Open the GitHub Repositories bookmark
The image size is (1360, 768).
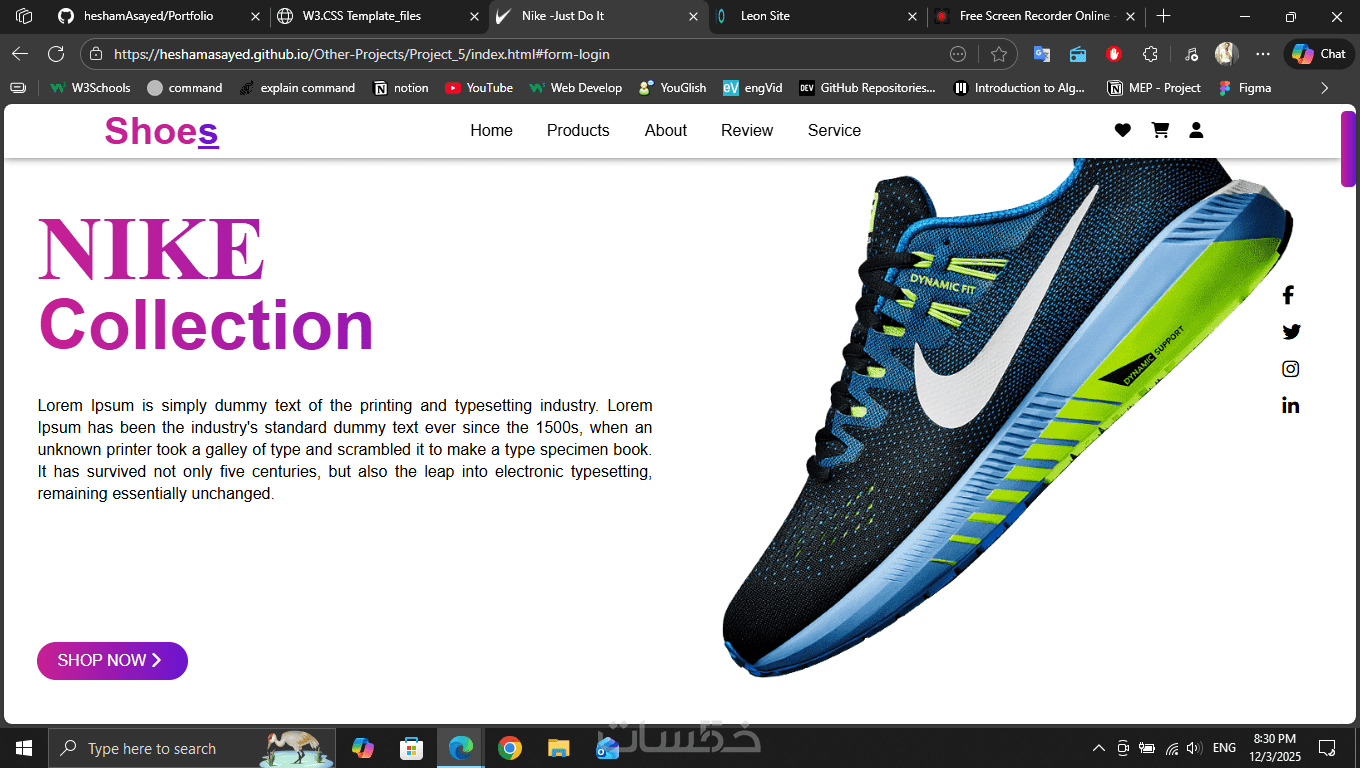click(x=868, y=88)
